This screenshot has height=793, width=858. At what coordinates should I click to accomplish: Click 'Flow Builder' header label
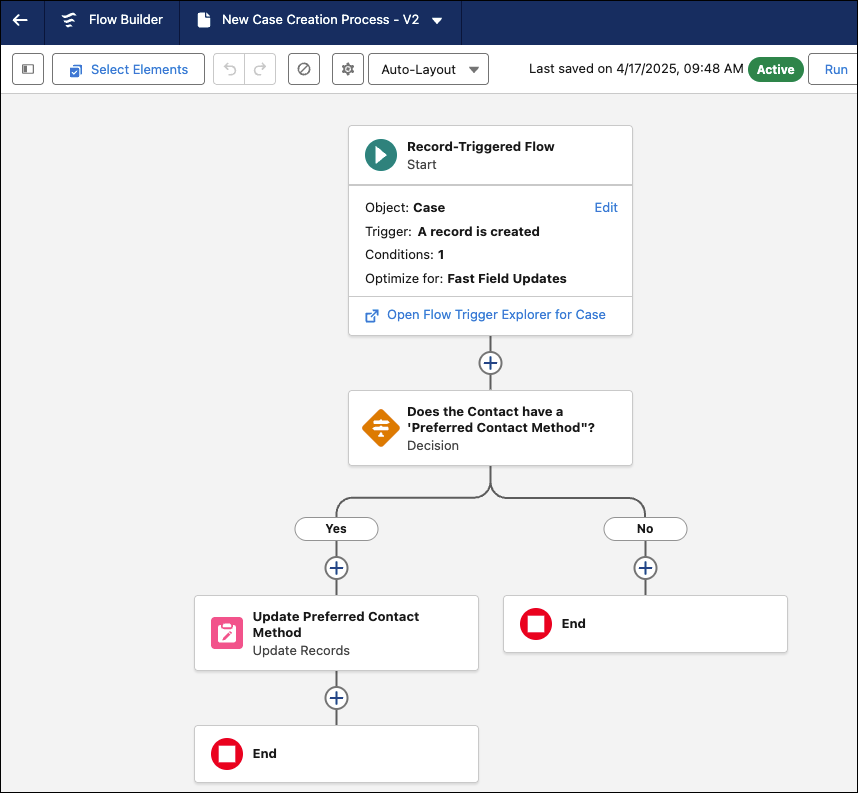click(126, 20)
